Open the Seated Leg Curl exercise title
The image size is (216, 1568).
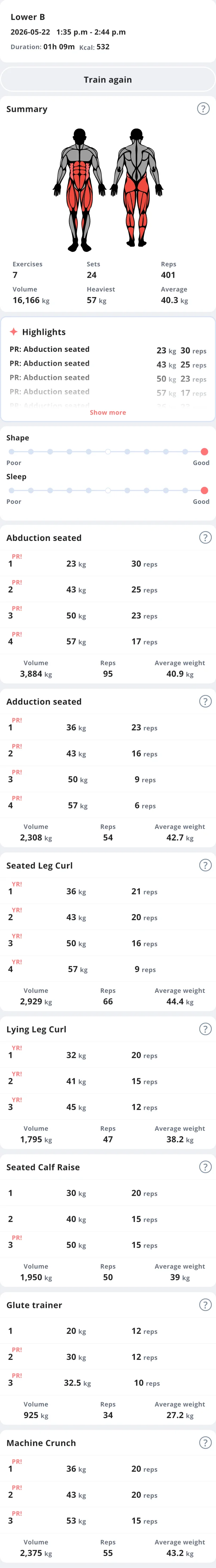pyautogui.click(x=39, y=865)
